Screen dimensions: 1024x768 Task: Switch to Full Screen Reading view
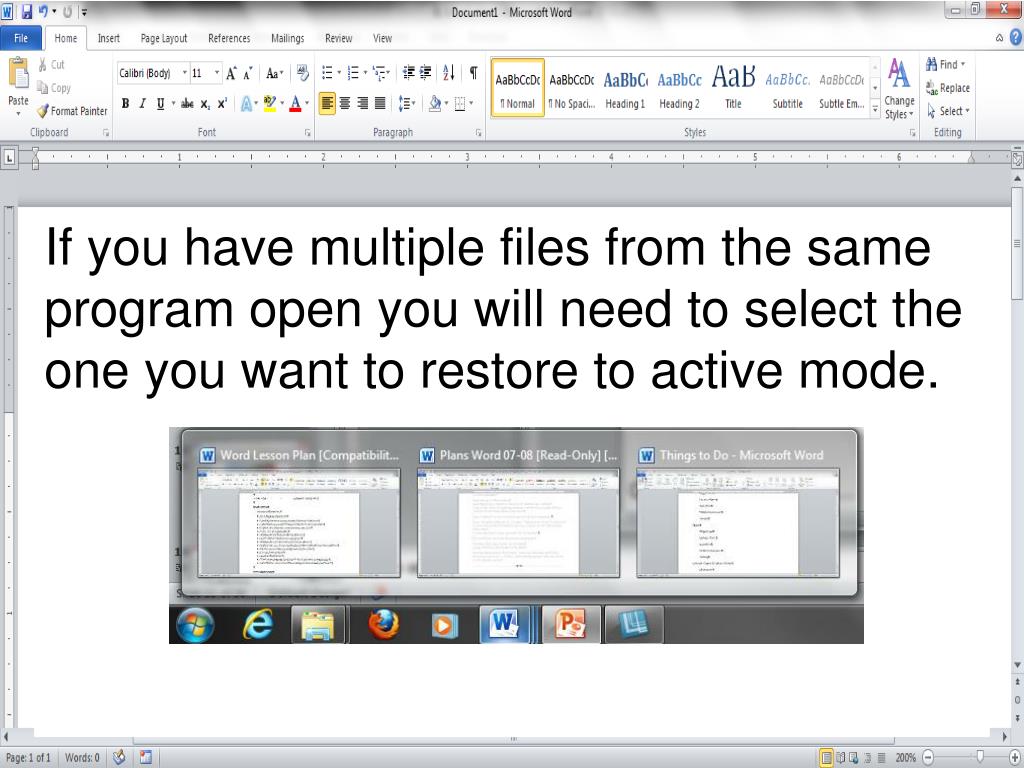coord(840,758)
